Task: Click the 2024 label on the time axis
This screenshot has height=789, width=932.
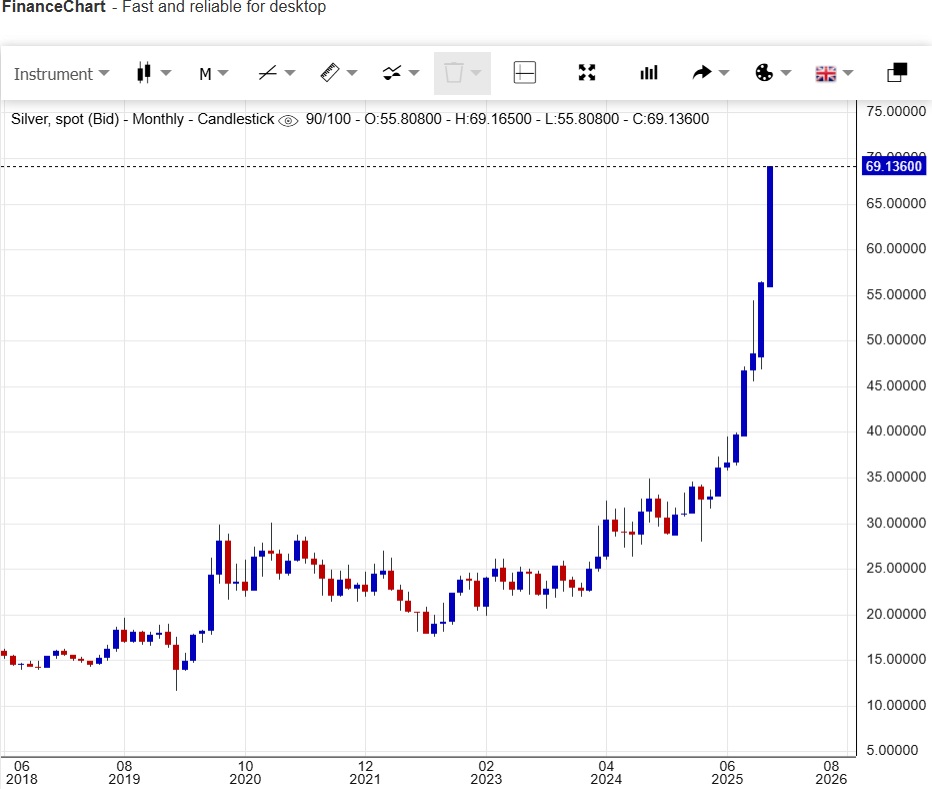Action: pos(606,778)
